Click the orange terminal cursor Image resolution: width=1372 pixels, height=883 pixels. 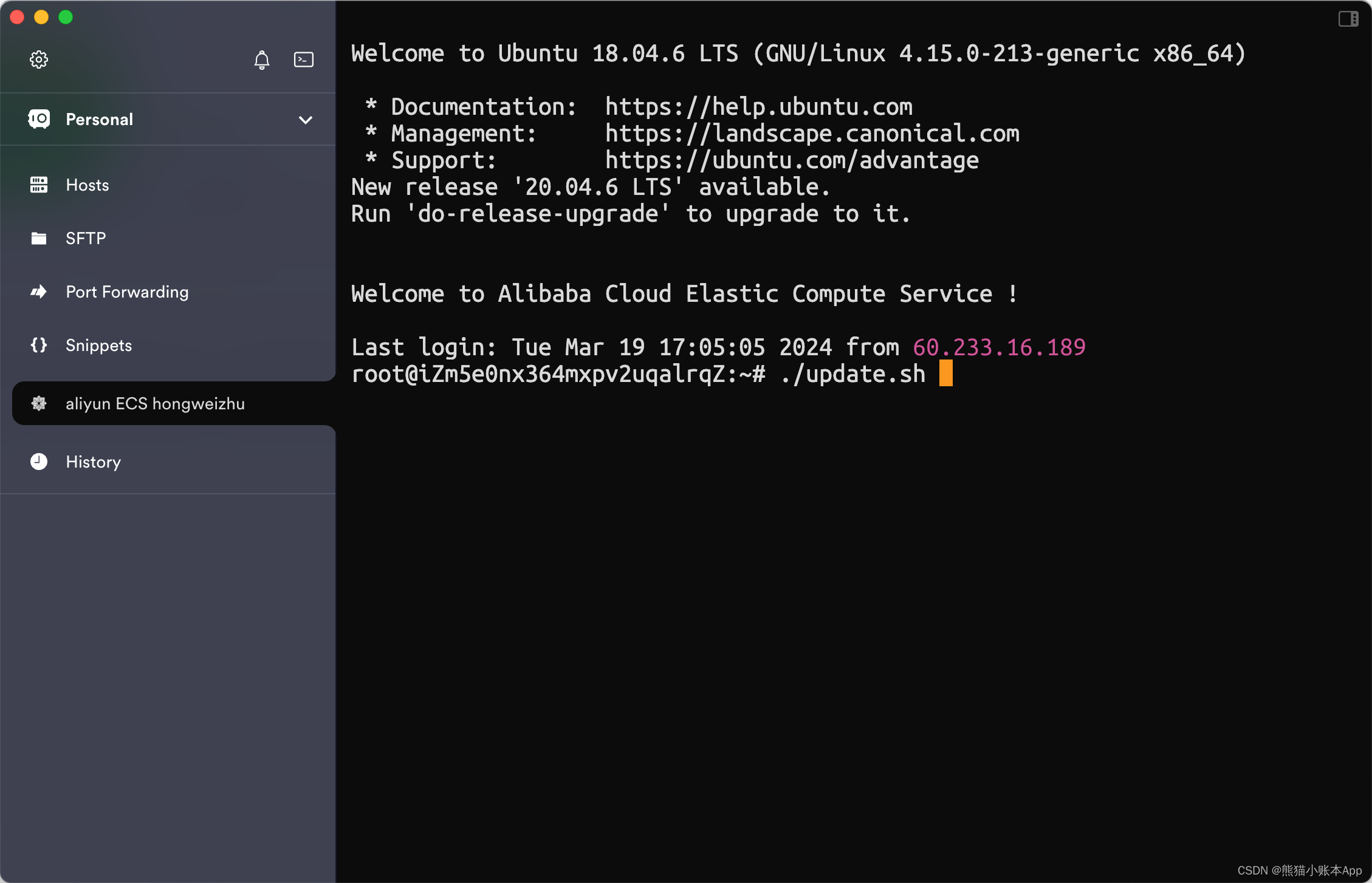pyautogui.click(x=945, y=373)
